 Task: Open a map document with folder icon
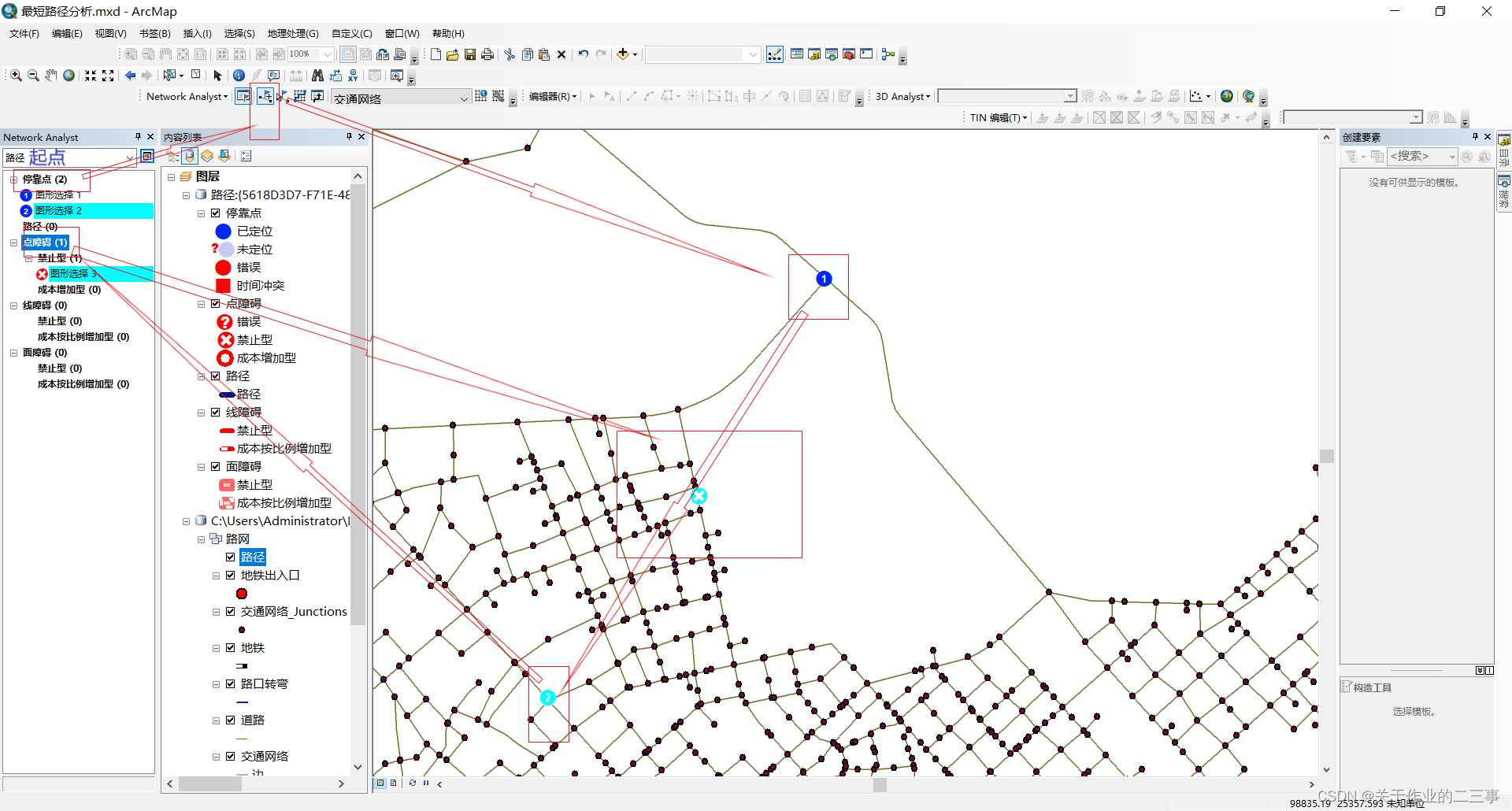[x=453, y=54]
